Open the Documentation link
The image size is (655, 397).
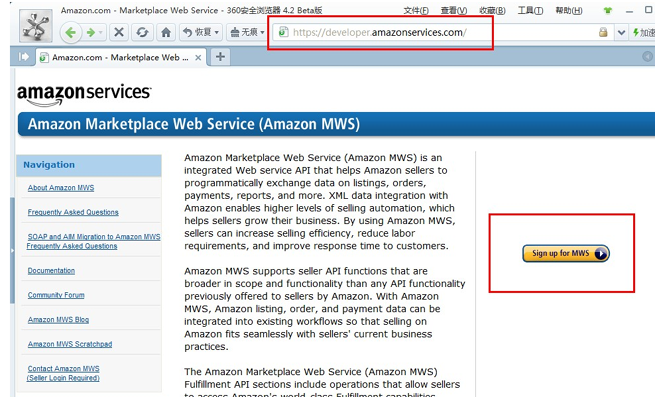click(51, 271)
